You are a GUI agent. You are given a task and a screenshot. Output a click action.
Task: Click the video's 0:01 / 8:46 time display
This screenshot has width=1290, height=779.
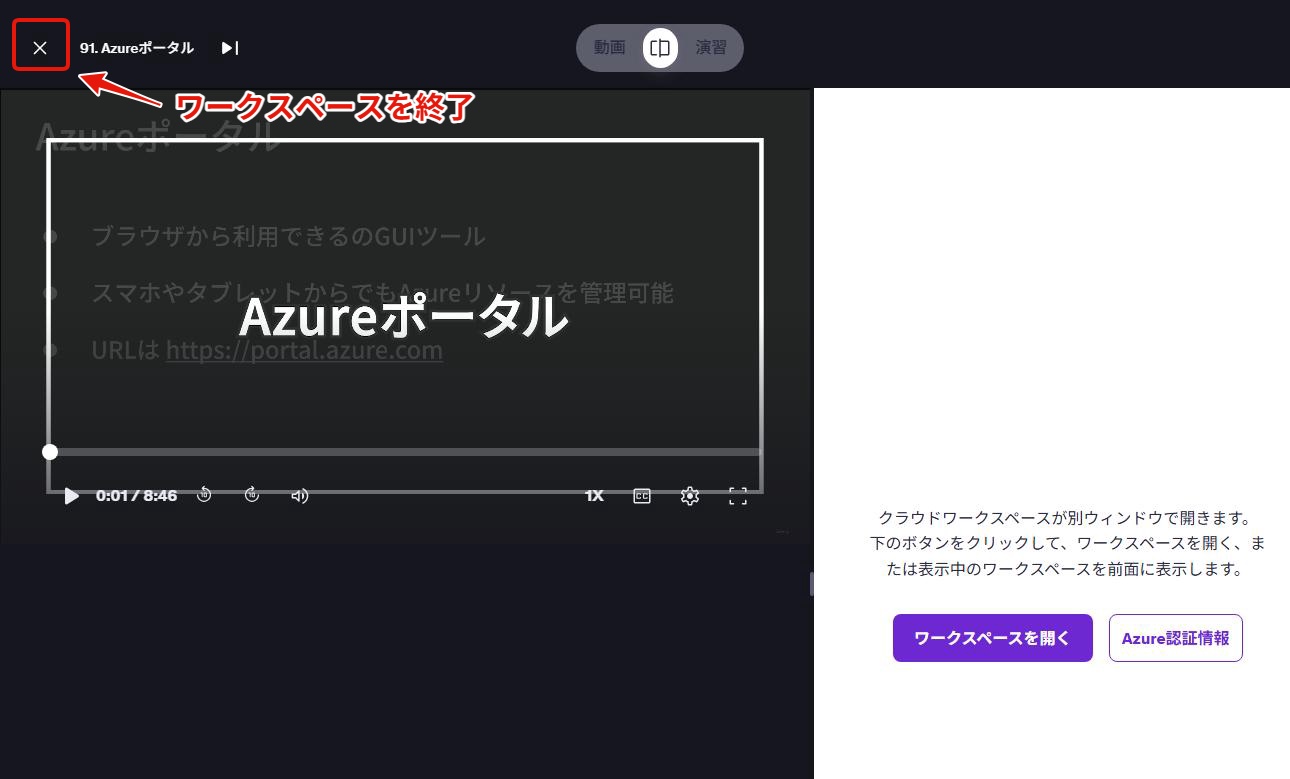(x=136, y=495)
